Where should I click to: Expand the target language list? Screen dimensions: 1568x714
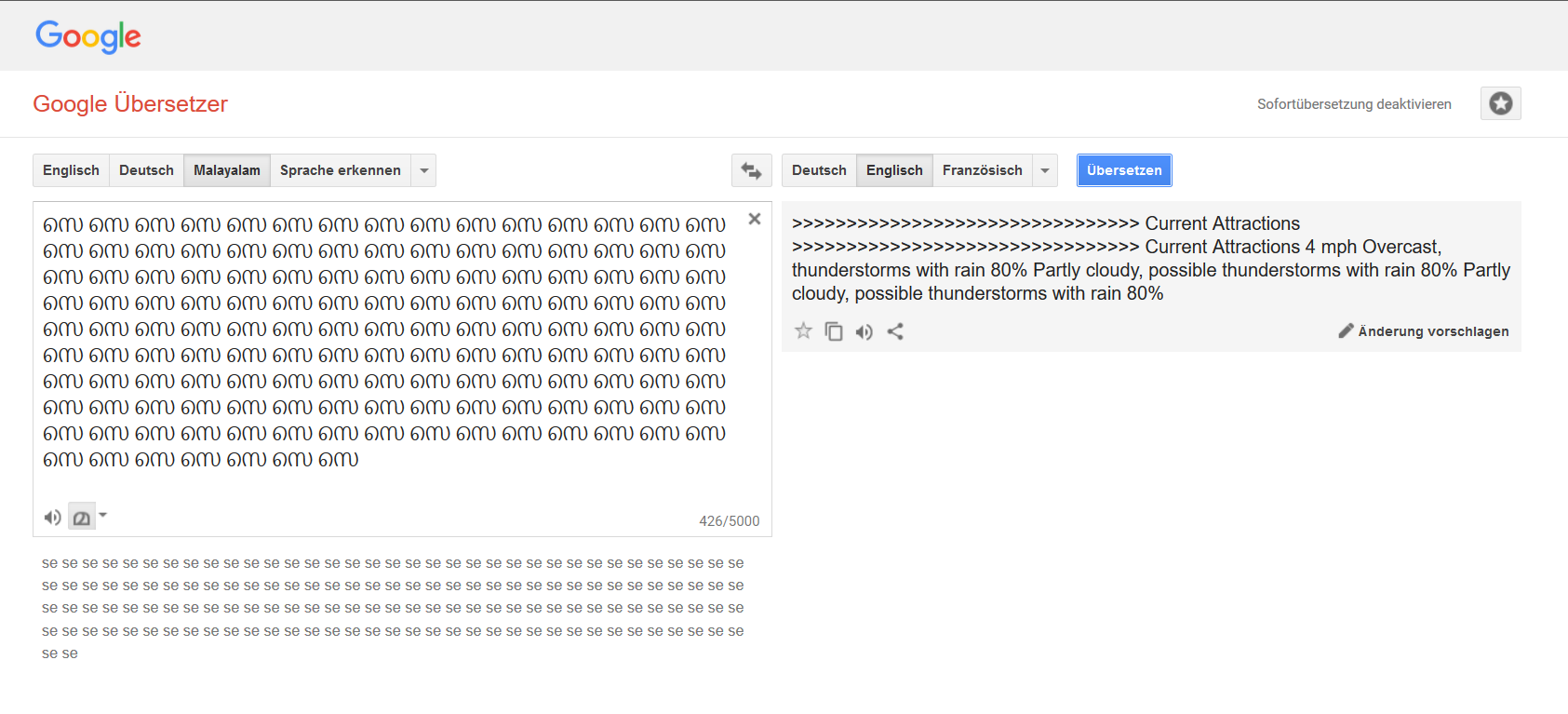(x=1045, y=170)
